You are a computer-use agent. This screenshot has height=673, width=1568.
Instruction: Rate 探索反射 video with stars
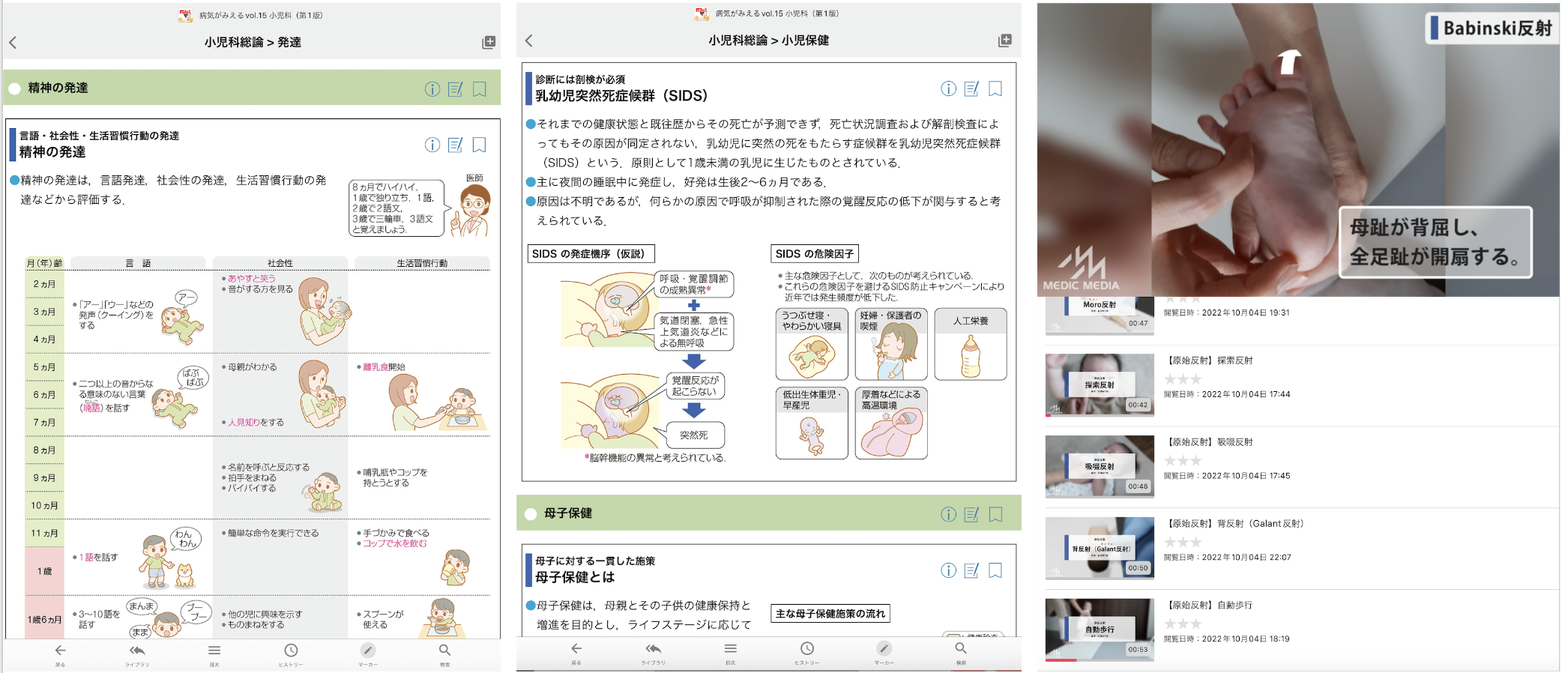(1183, 379)
